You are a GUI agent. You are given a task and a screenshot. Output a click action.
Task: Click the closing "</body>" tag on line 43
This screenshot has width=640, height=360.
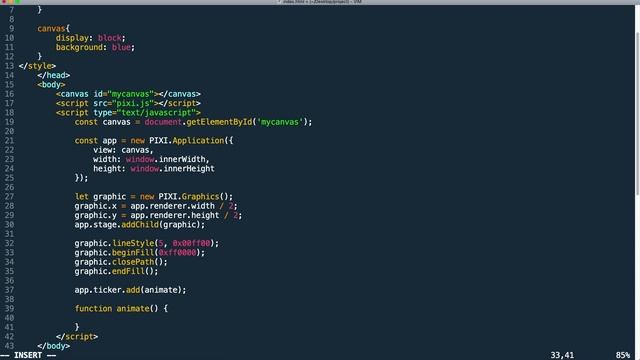tap(53, 346)
